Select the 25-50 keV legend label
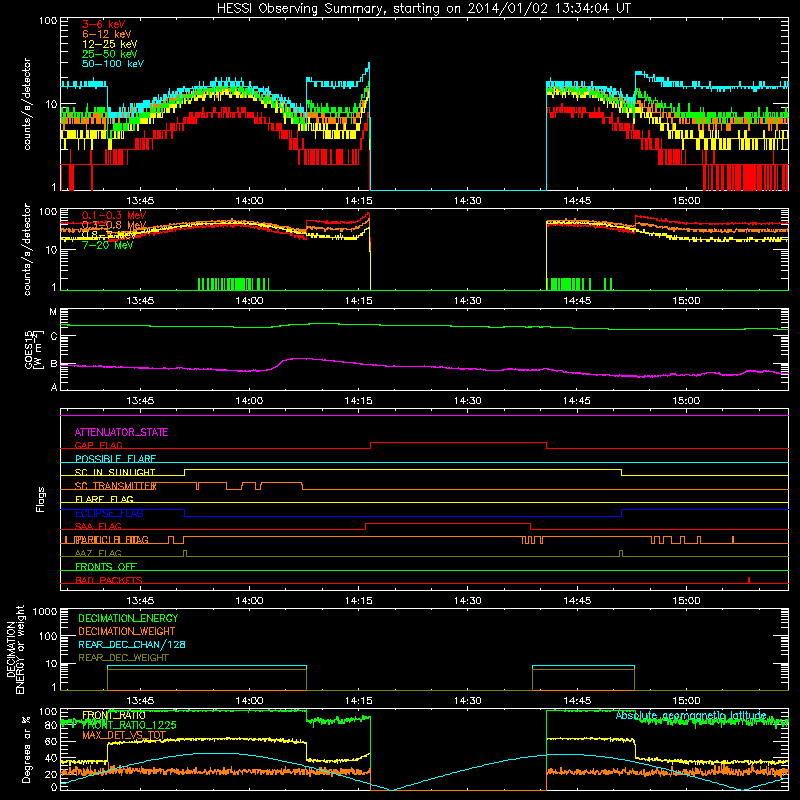This screenshot has width=800, height=800. 109,54
